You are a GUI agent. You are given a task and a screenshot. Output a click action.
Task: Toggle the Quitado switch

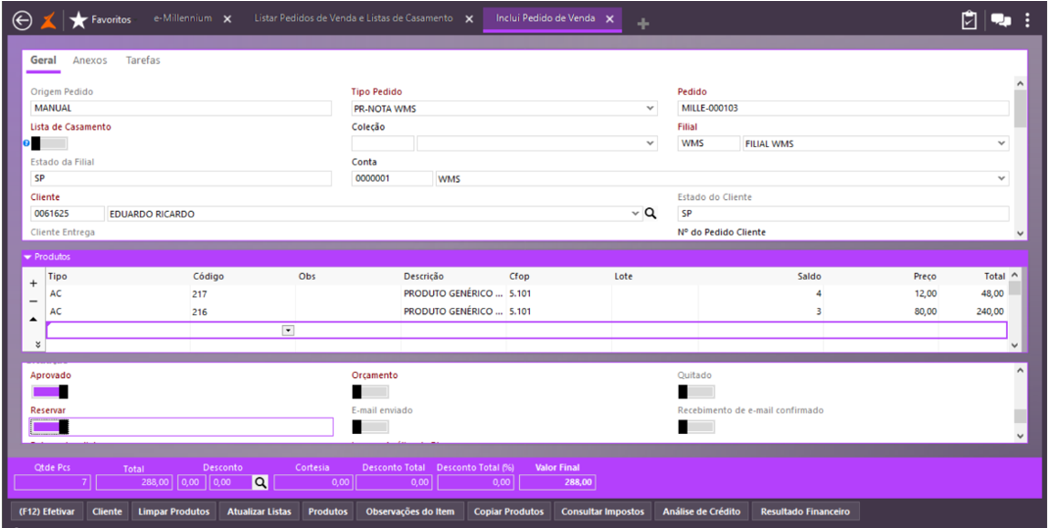(x=696, y=392)
